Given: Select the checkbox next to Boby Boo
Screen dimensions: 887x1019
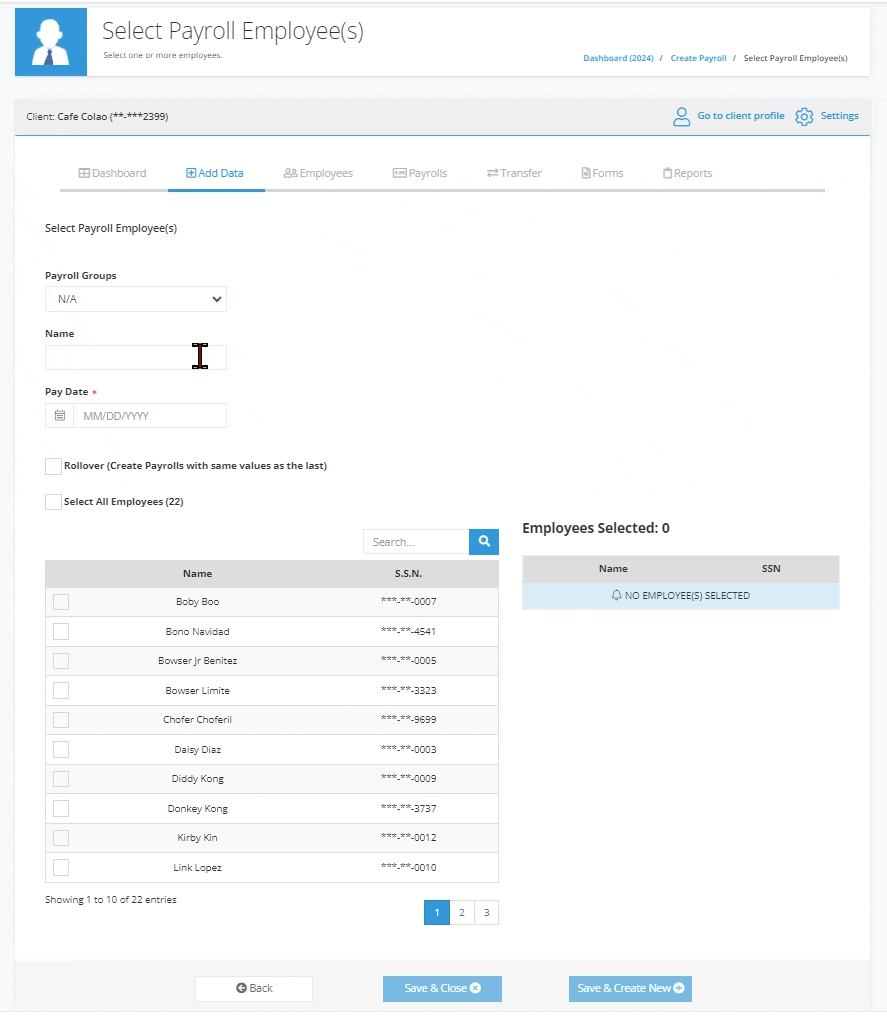Looking at the screenshot, I should click(x=60, y=601).
